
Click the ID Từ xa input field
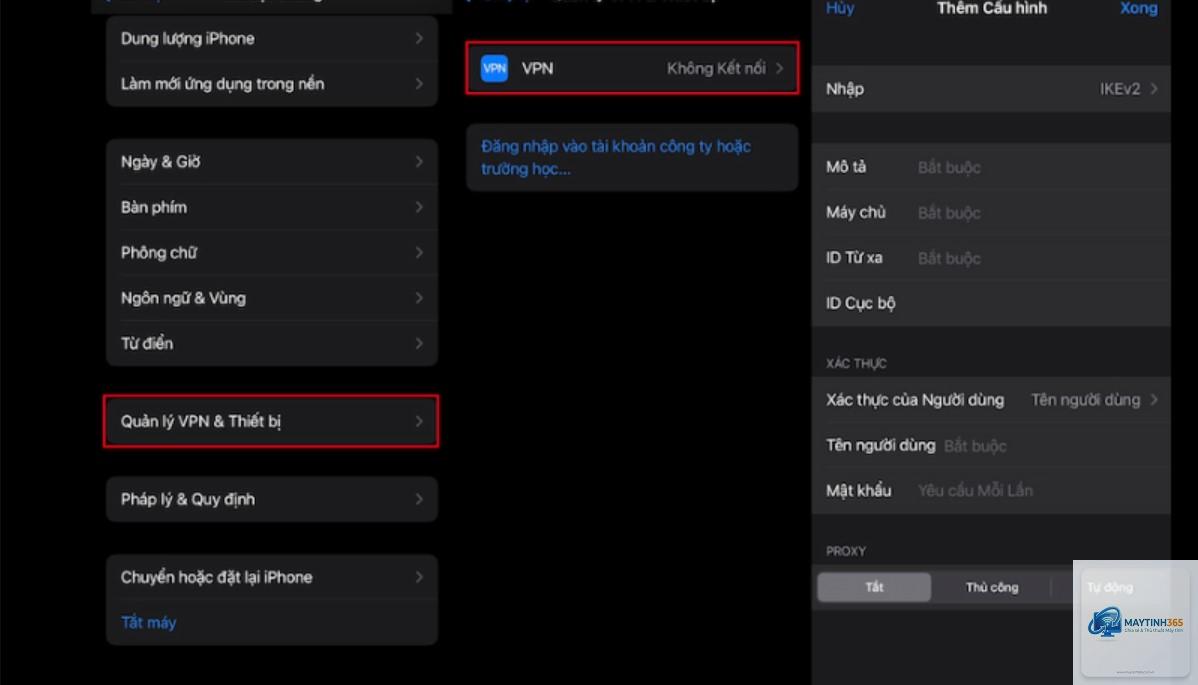tap(991, 258)
